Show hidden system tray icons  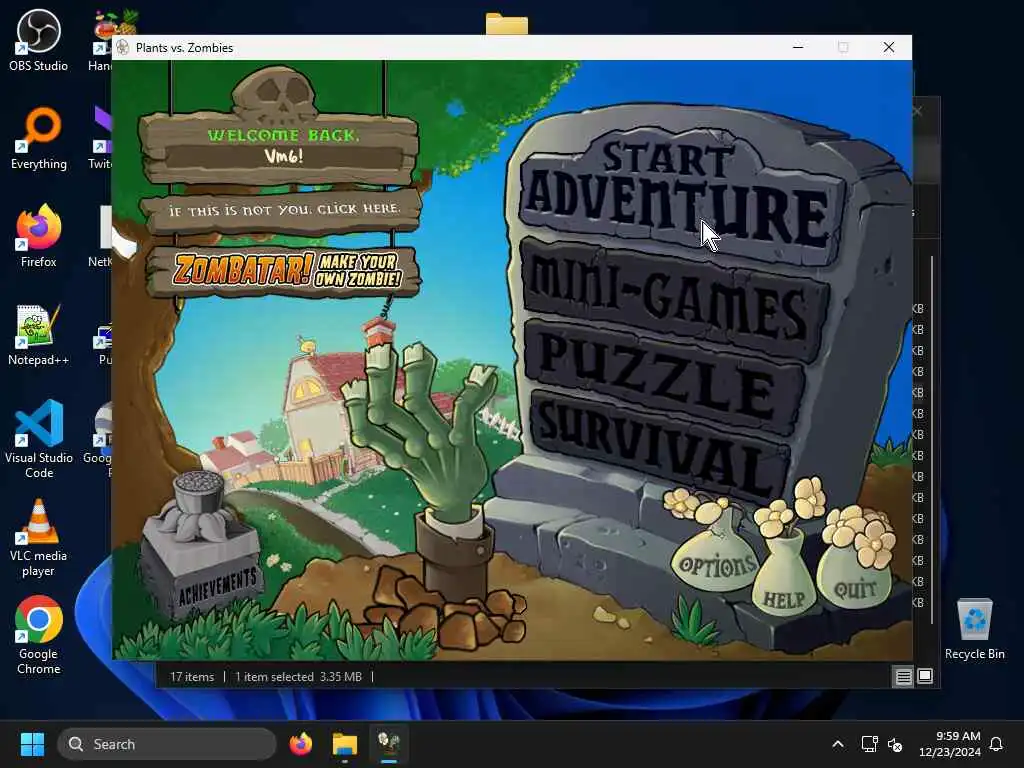(838, 744)
